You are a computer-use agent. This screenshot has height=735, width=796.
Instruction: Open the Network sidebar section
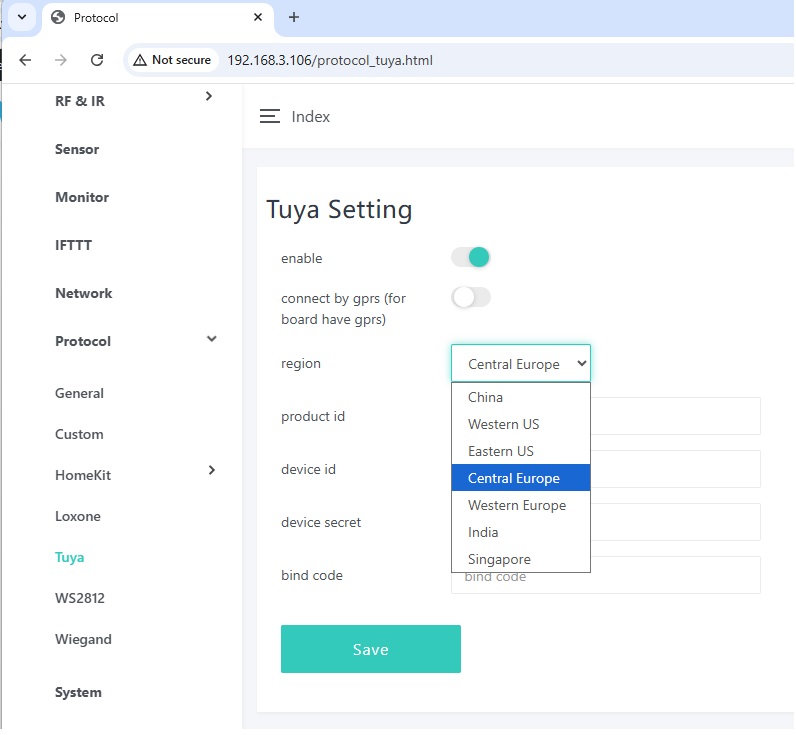pyautogui.click(x=83, y=293)
